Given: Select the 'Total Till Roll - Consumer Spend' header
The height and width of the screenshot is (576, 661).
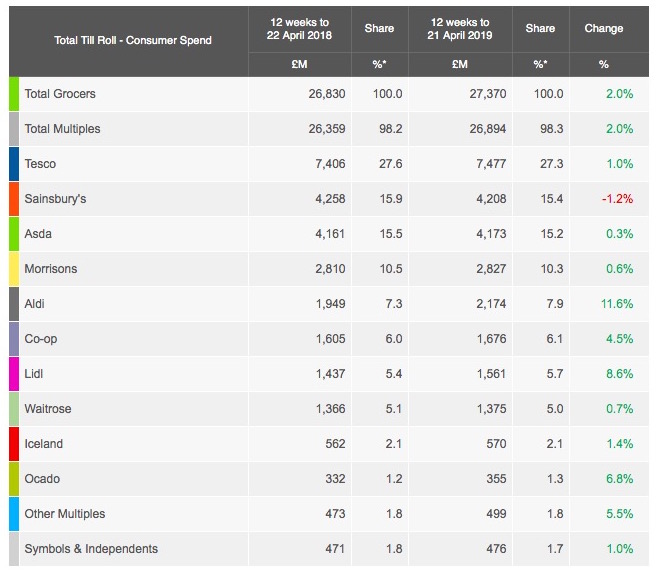Looking at the screenshot, I should [133, 40].
